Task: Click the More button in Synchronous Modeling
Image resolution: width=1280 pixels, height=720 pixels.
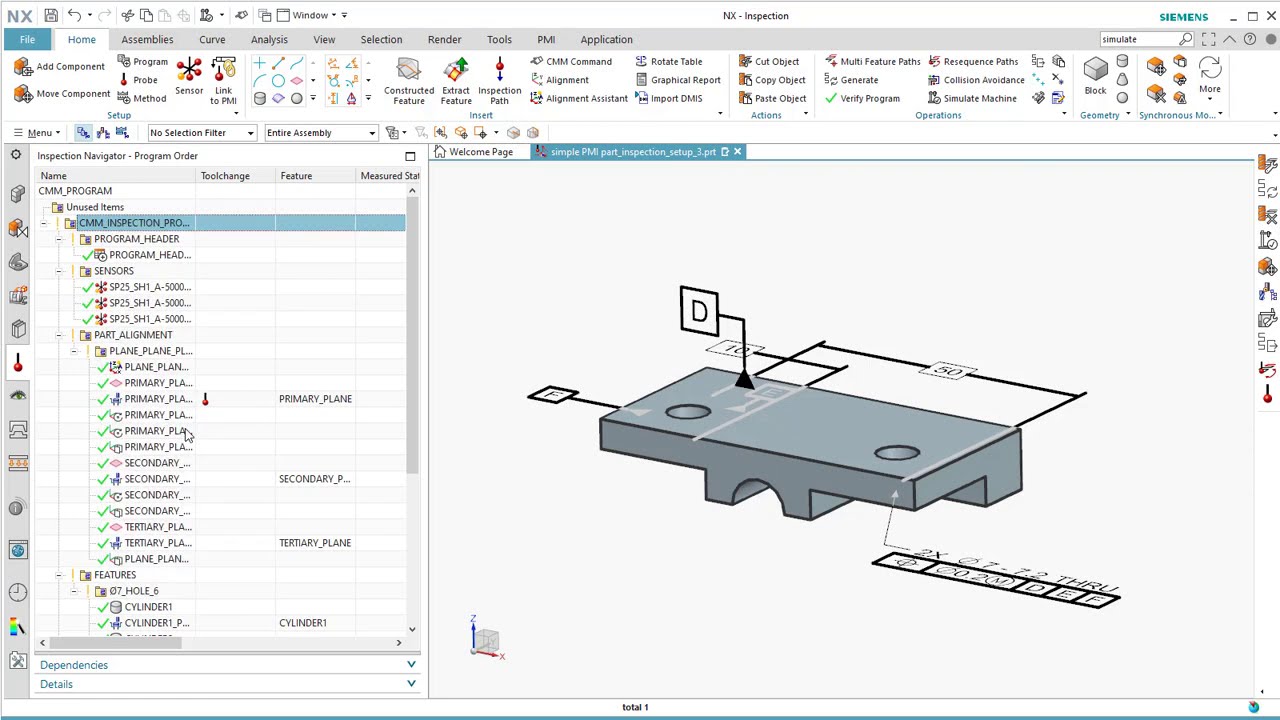Action: click(x=1210, y=77)
